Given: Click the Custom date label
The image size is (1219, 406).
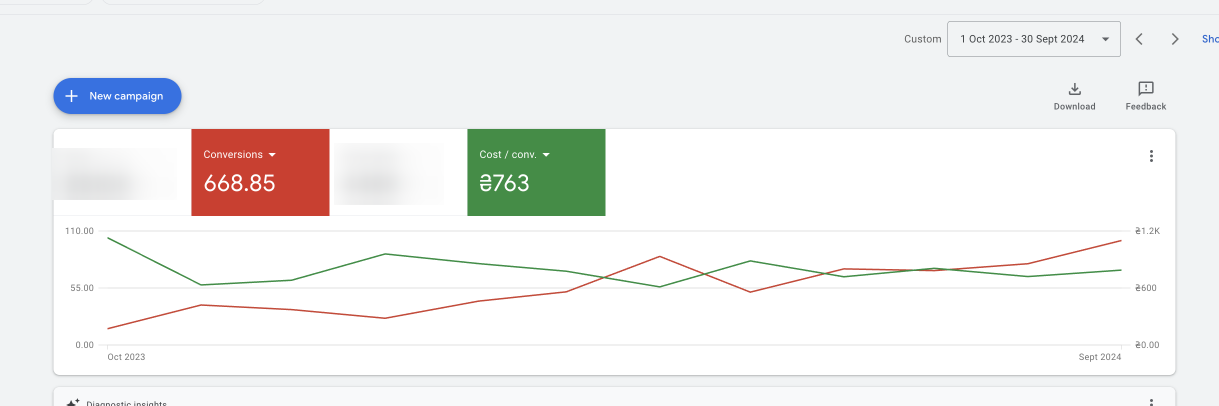Looking at the screenshot, I should (923, 39).
